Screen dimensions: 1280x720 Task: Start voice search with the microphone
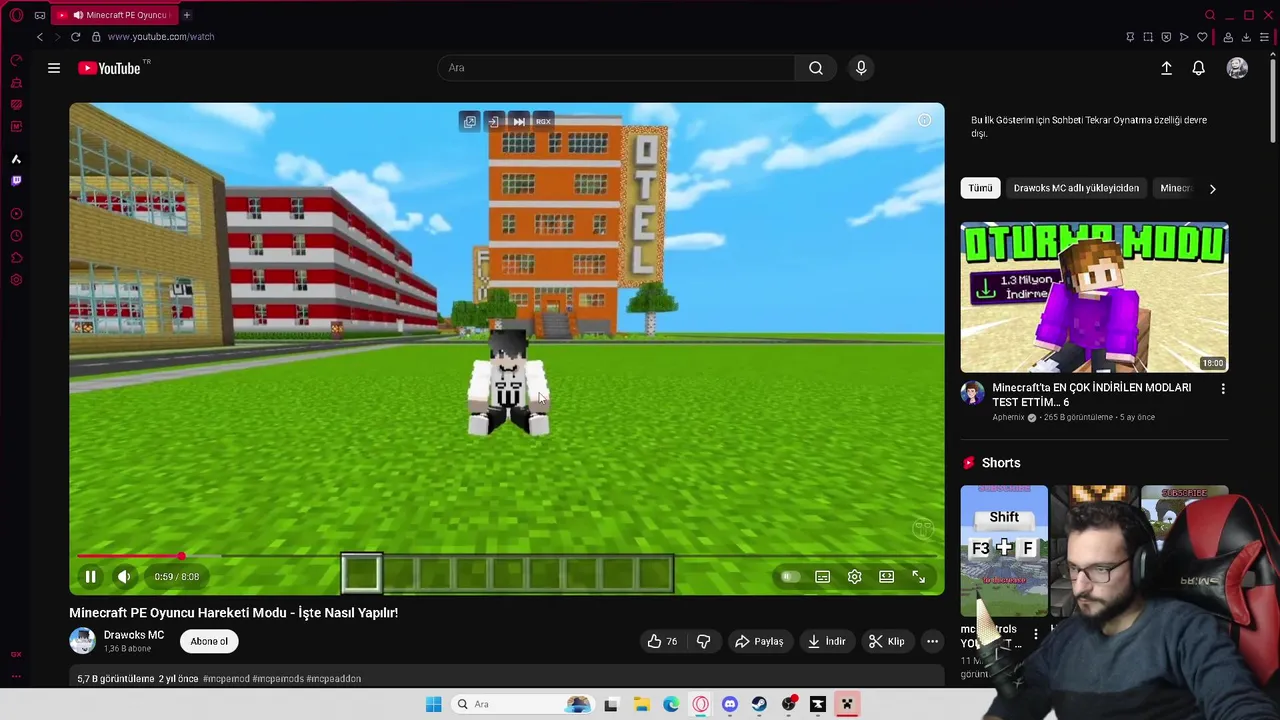point(861,68)
